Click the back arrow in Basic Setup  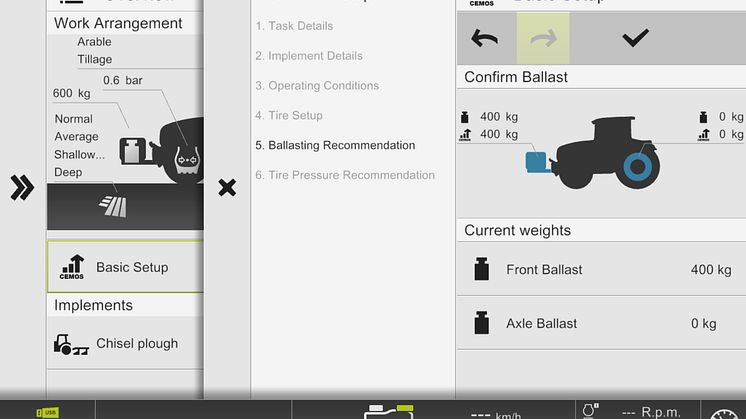[x=485, y=38]
